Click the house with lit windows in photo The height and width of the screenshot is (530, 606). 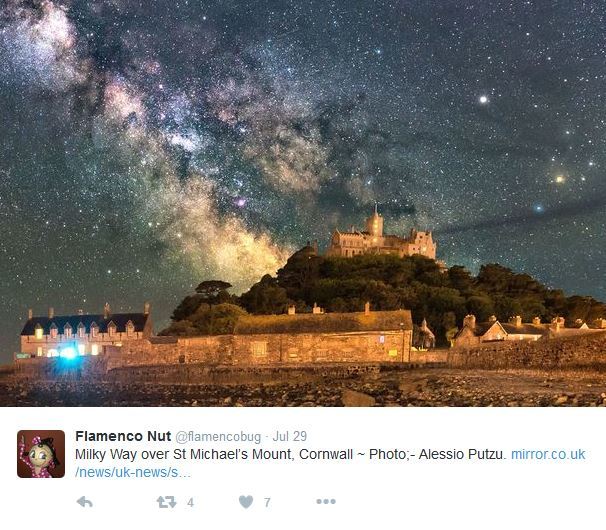(86, 331)
